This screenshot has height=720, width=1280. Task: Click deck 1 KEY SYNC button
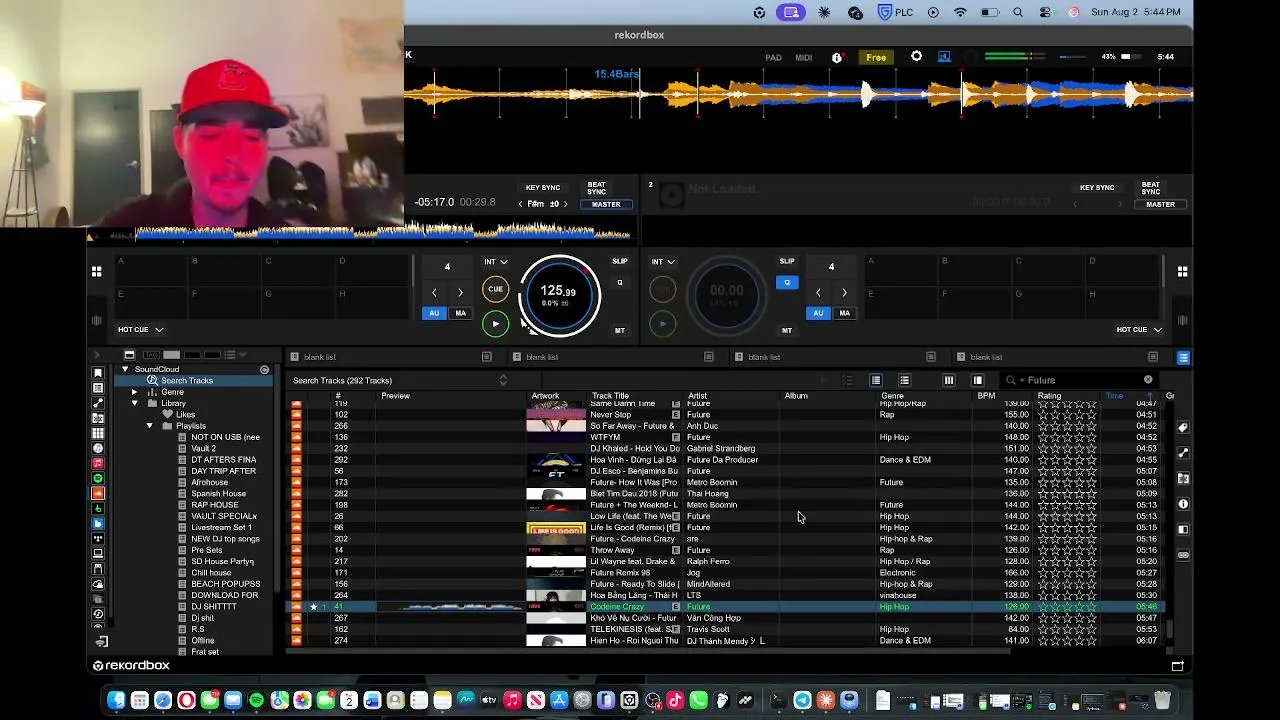tap(543, 187)
